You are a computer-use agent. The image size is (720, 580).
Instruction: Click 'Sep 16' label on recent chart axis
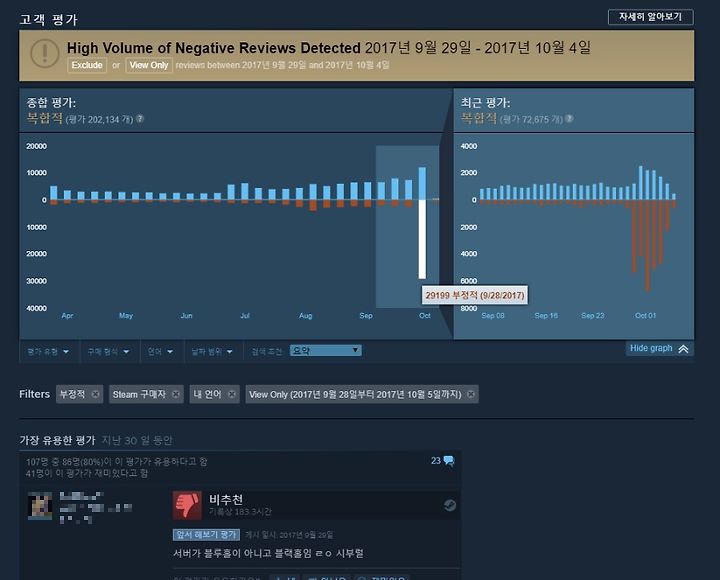546,315
